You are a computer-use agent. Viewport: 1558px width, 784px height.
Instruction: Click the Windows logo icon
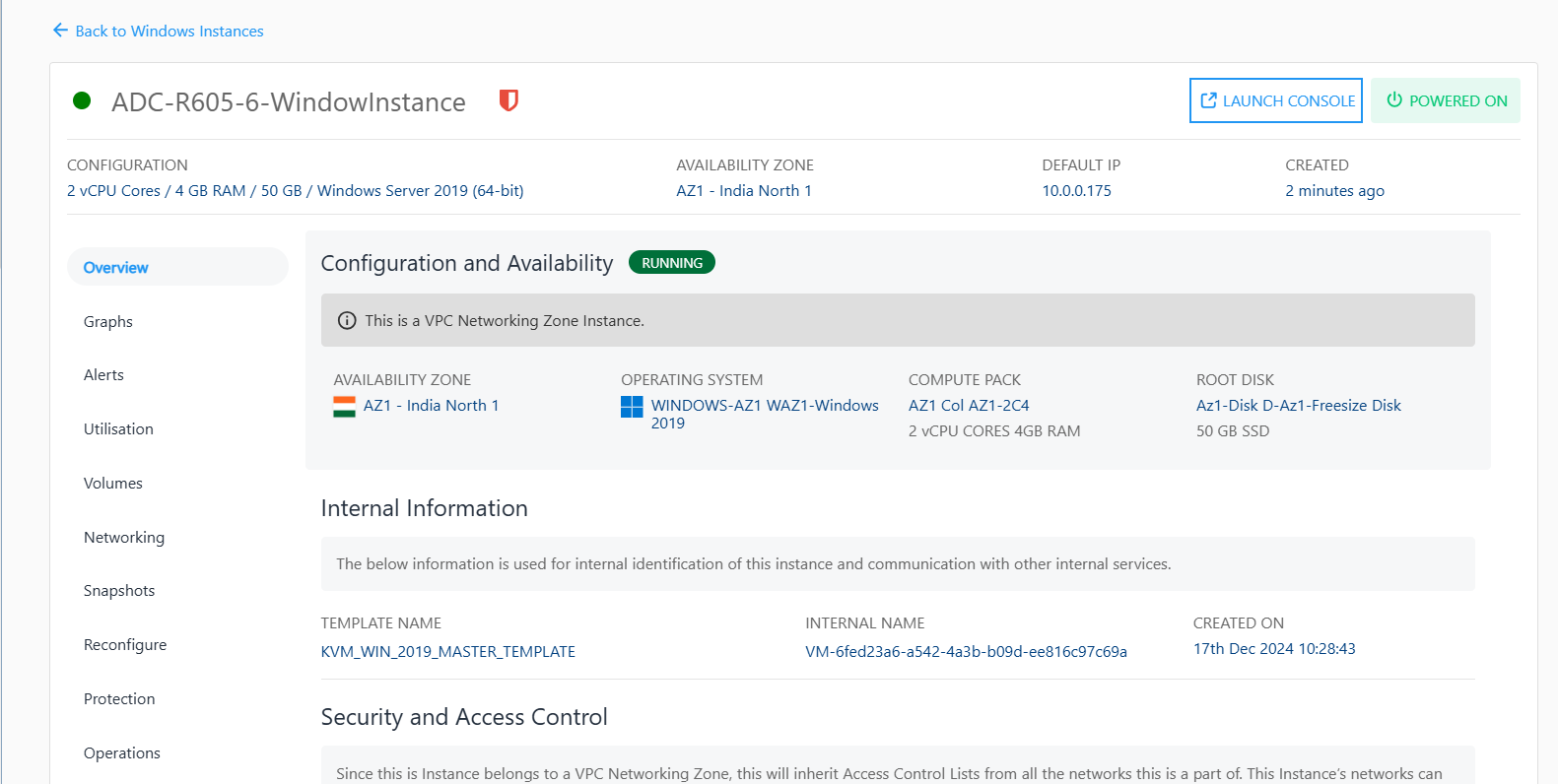tap(632, 407)
